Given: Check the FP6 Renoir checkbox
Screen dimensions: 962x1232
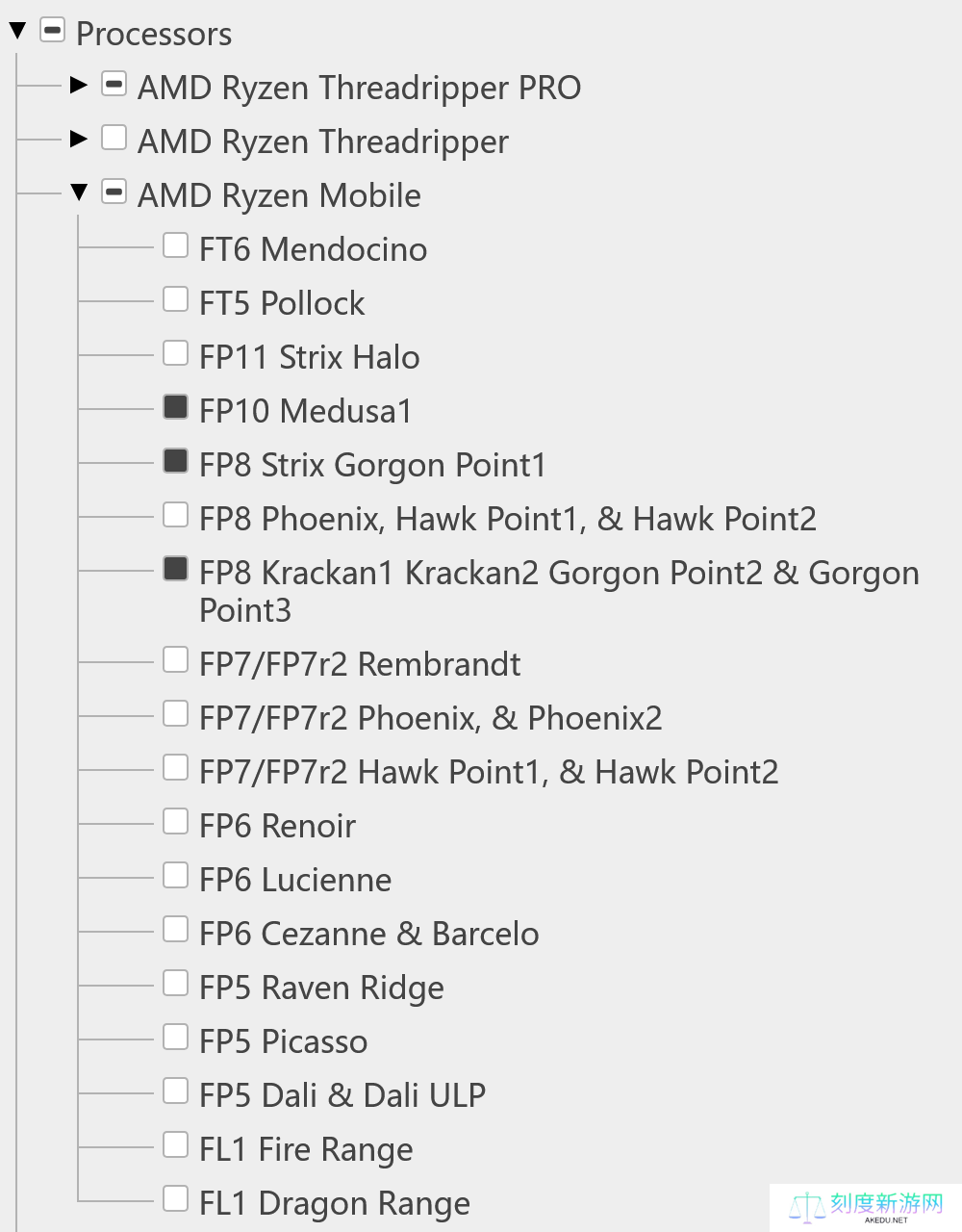Looking at the screenshot, I should pyautogui.click(x=175, y=821).
